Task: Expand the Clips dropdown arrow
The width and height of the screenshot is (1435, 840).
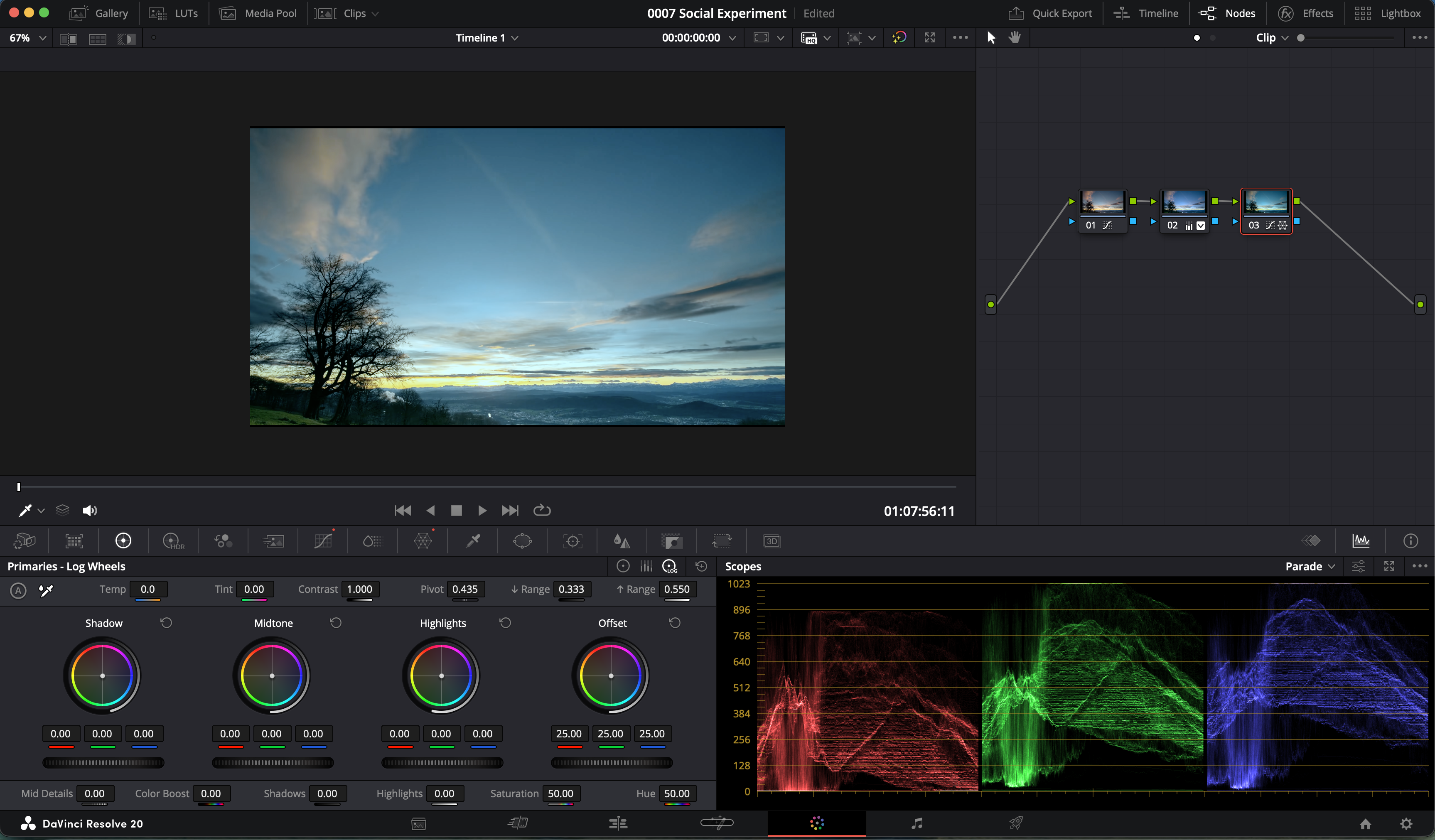Action: click(375, 14)
